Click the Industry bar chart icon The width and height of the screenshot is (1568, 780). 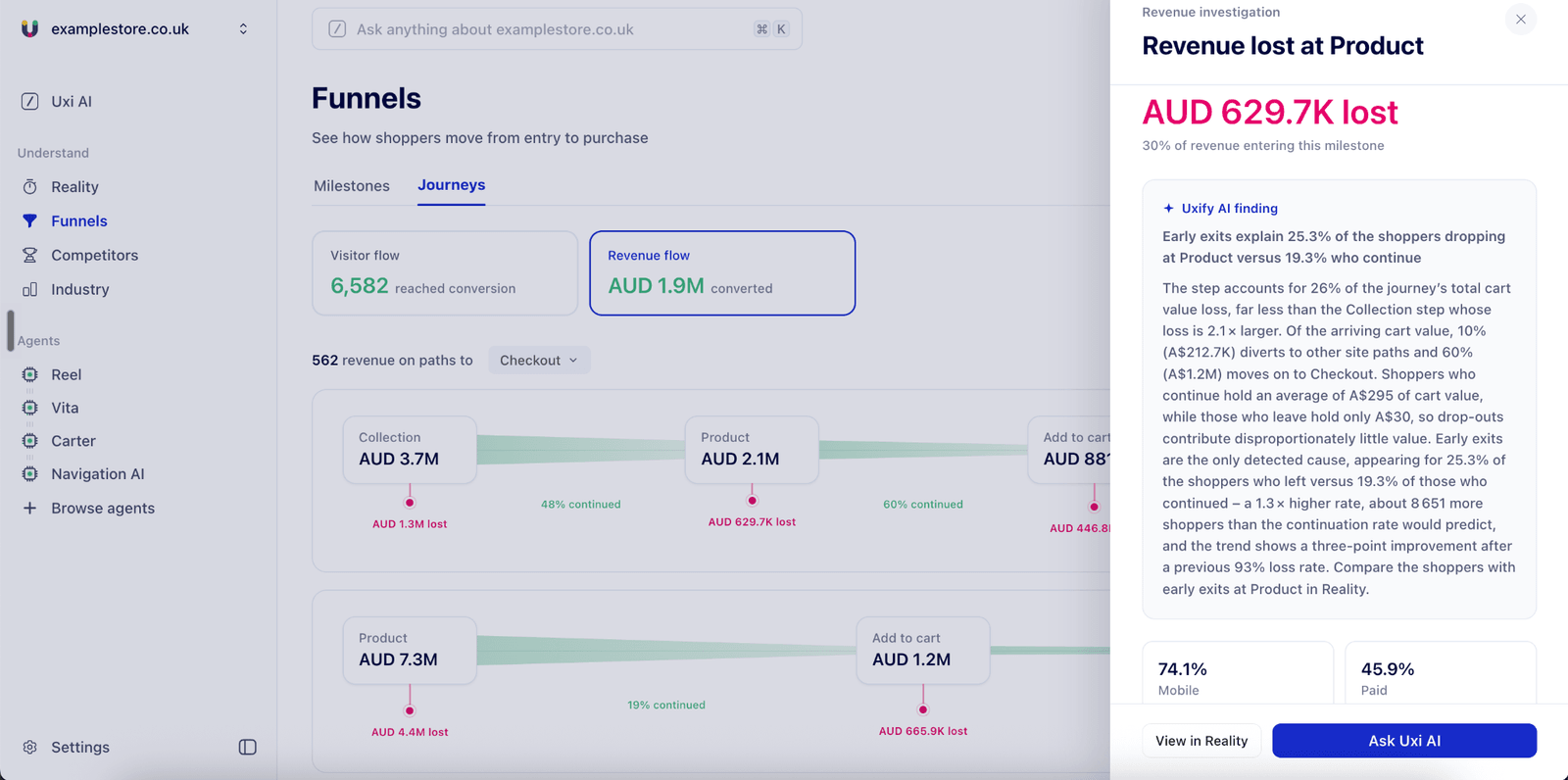click(x=30, y=289)
